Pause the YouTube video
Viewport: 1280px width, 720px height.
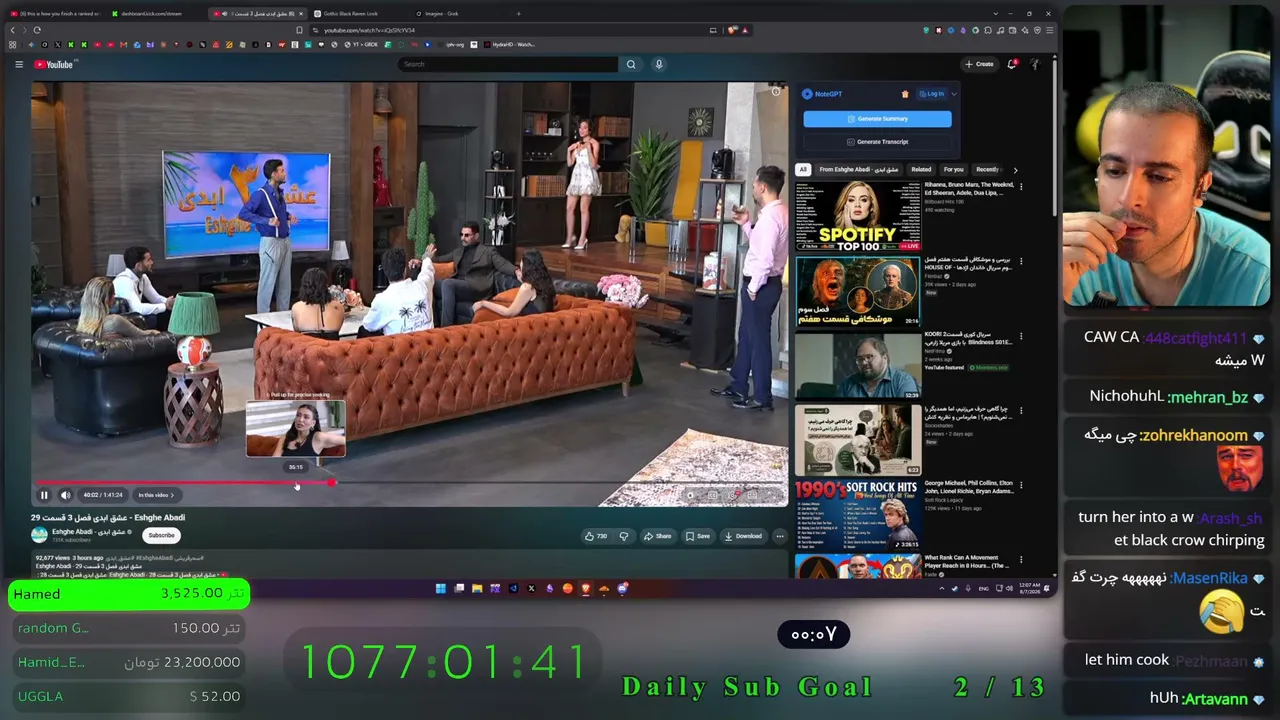44,495
